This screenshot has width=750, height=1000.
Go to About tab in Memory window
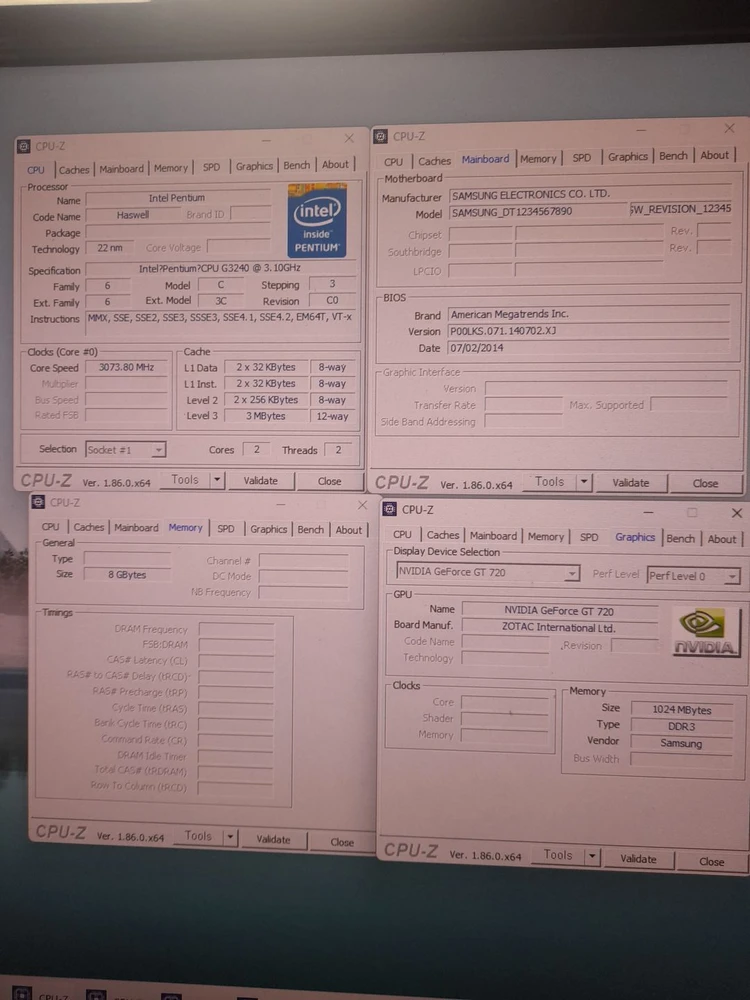tap(348, 530)
